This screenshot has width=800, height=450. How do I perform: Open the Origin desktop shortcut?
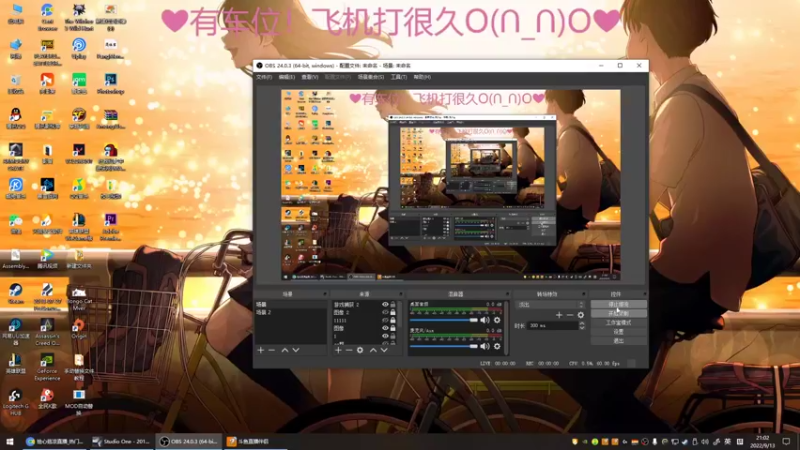click(79, 329)
